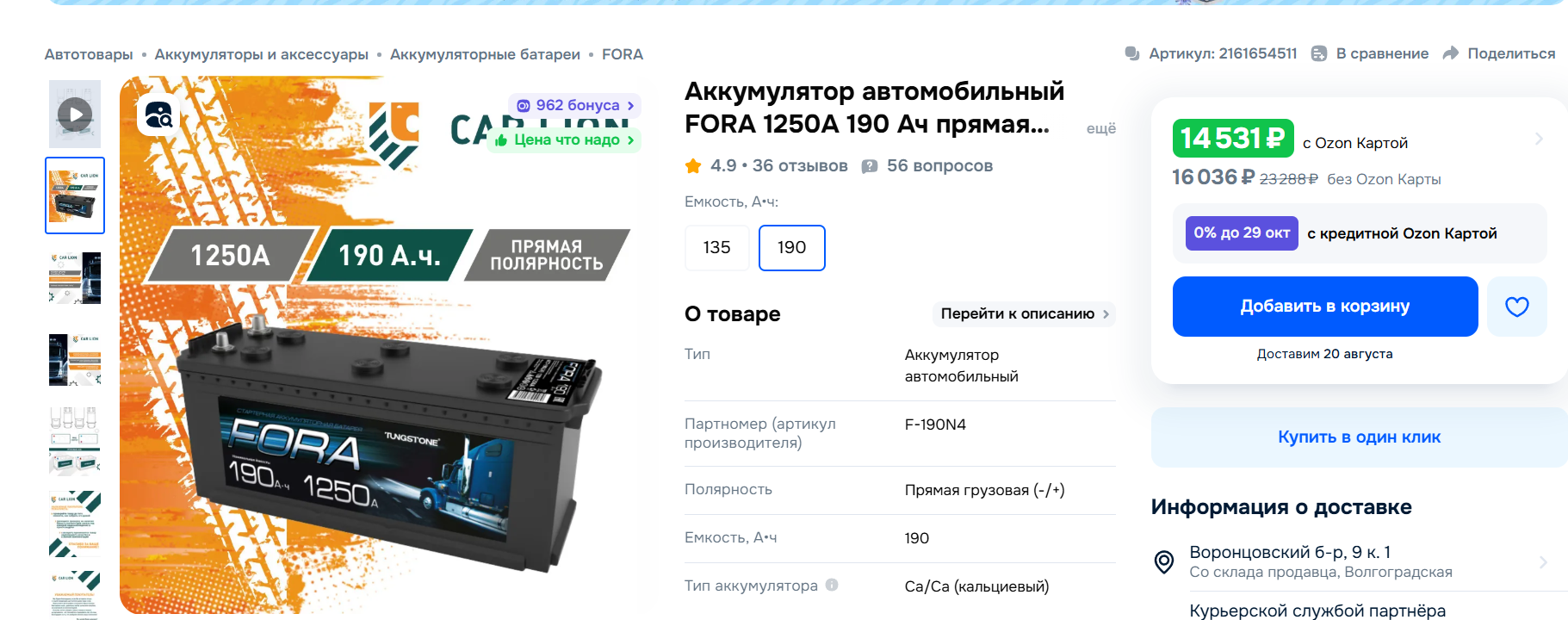Click the compare icon near 'В сравнение'
This screenshot has height=620, width=1568.
point(1318,53)
